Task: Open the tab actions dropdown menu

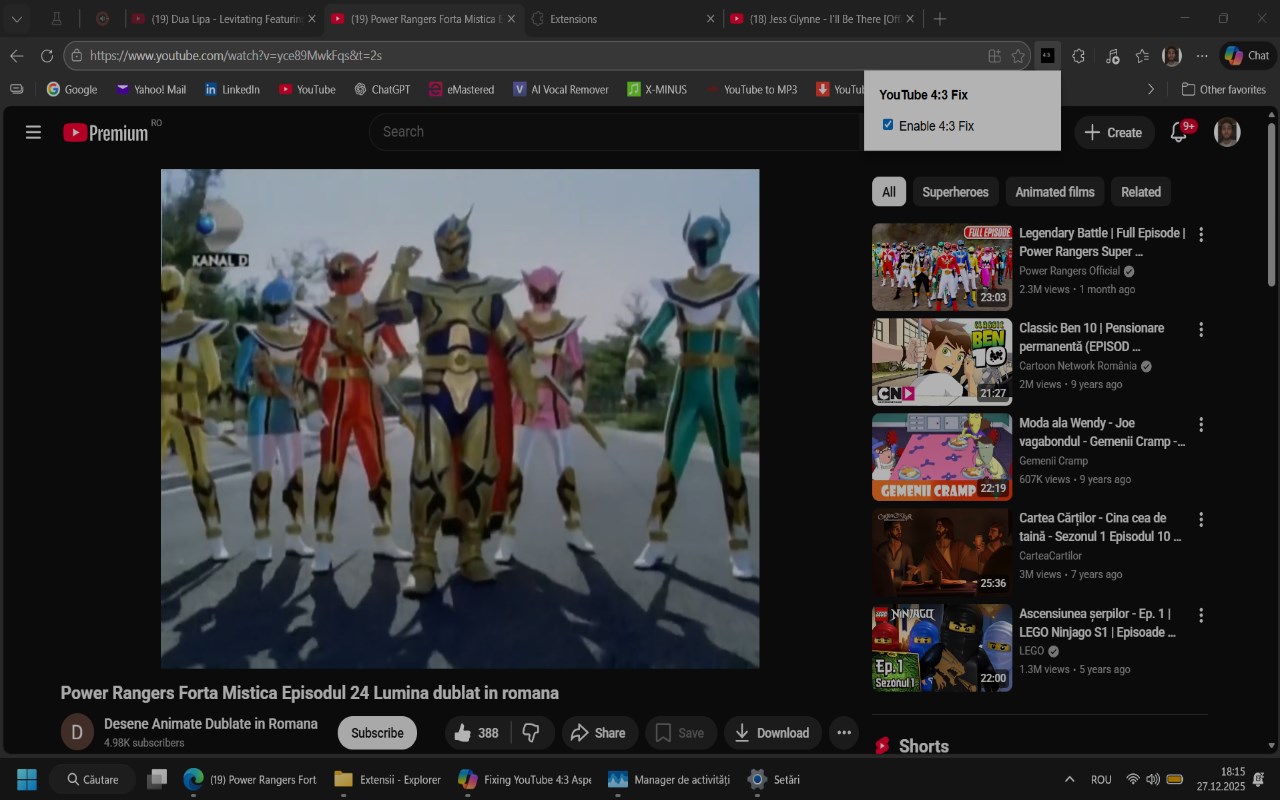Action: coord(17,18)
